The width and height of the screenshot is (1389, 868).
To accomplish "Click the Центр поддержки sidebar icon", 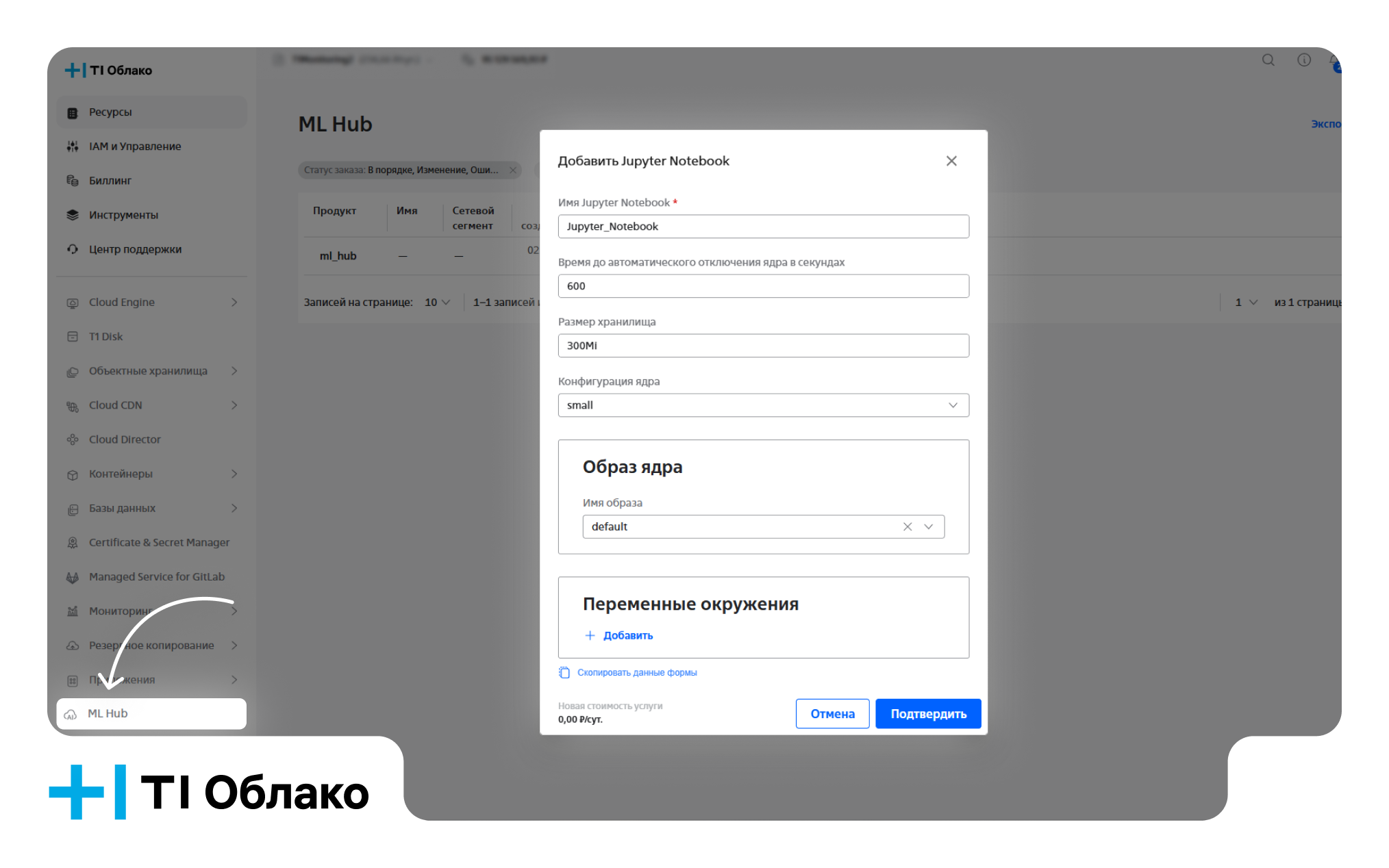I will point(73,249).
